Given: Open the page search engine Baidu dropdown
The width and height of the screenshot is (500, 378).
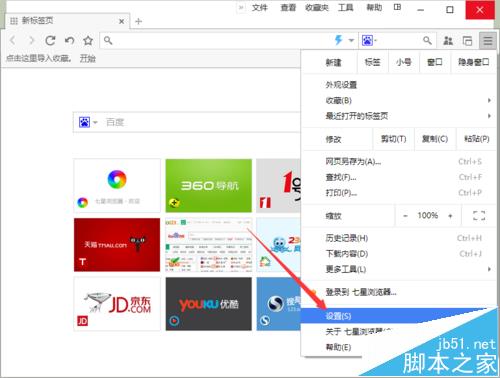Looking at the screenshot, I should pos(88,122).
